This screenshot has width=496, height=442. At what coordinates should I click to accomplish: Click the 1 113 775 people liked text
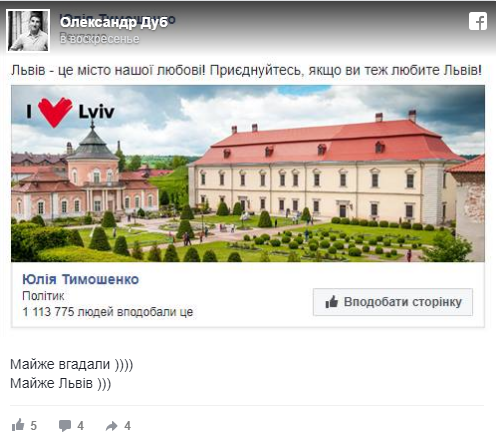click(108, 312)
